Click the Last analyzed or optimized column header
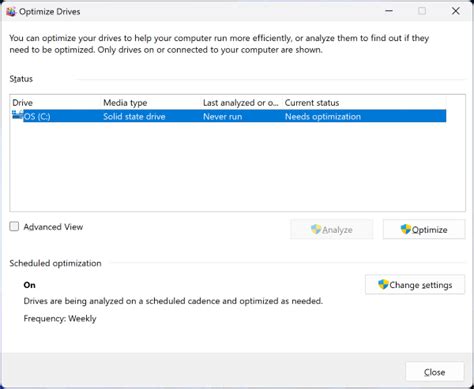The width and height of the screenshot is (474, 389). (240, 103)
